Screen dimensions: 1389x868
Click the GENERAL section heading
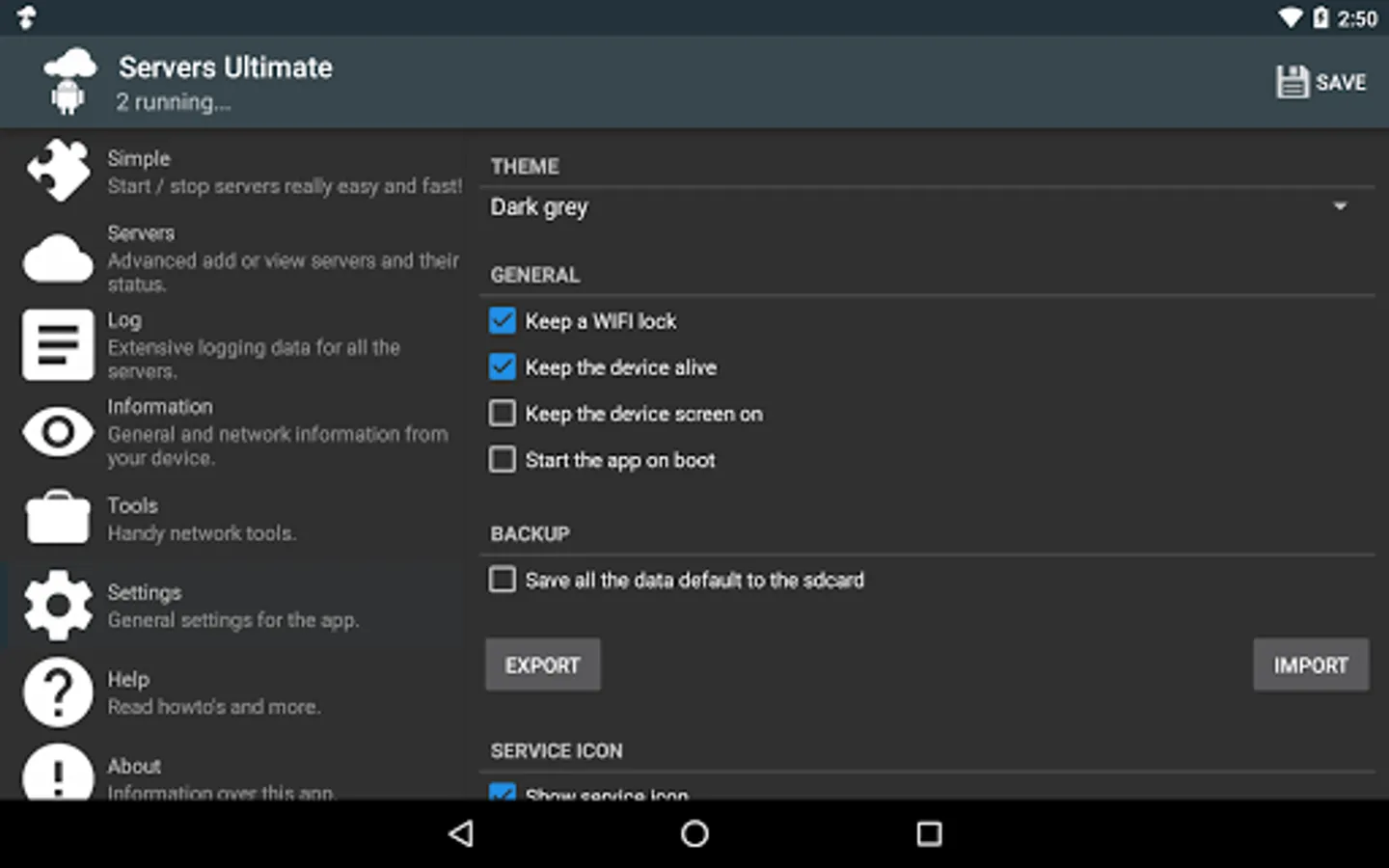click(535, 275)
